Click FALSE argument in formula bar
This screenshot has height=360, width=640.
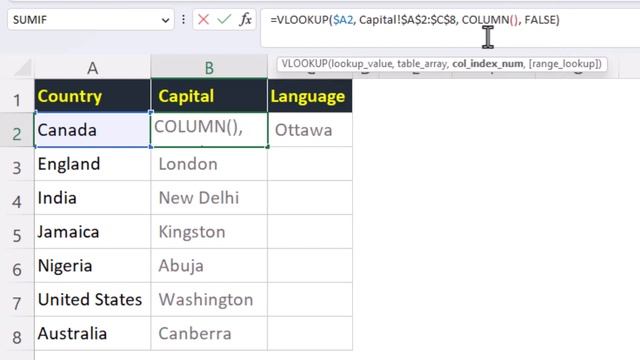(x=539, y=20)
